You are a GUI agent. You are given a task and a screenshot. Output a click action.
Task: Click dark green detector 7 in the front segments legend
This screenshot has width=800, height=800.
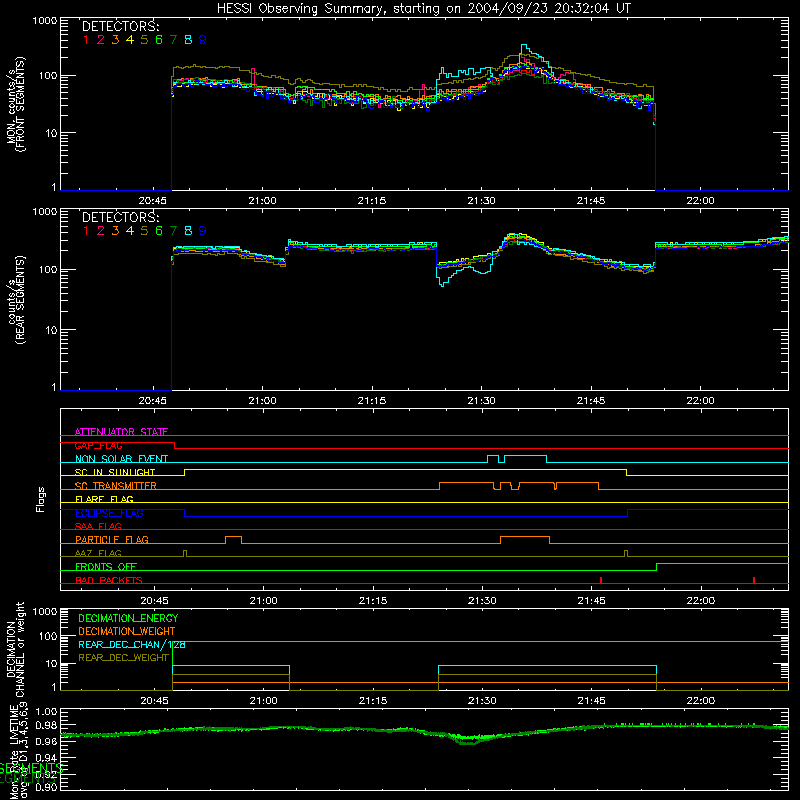pos(173,39)
